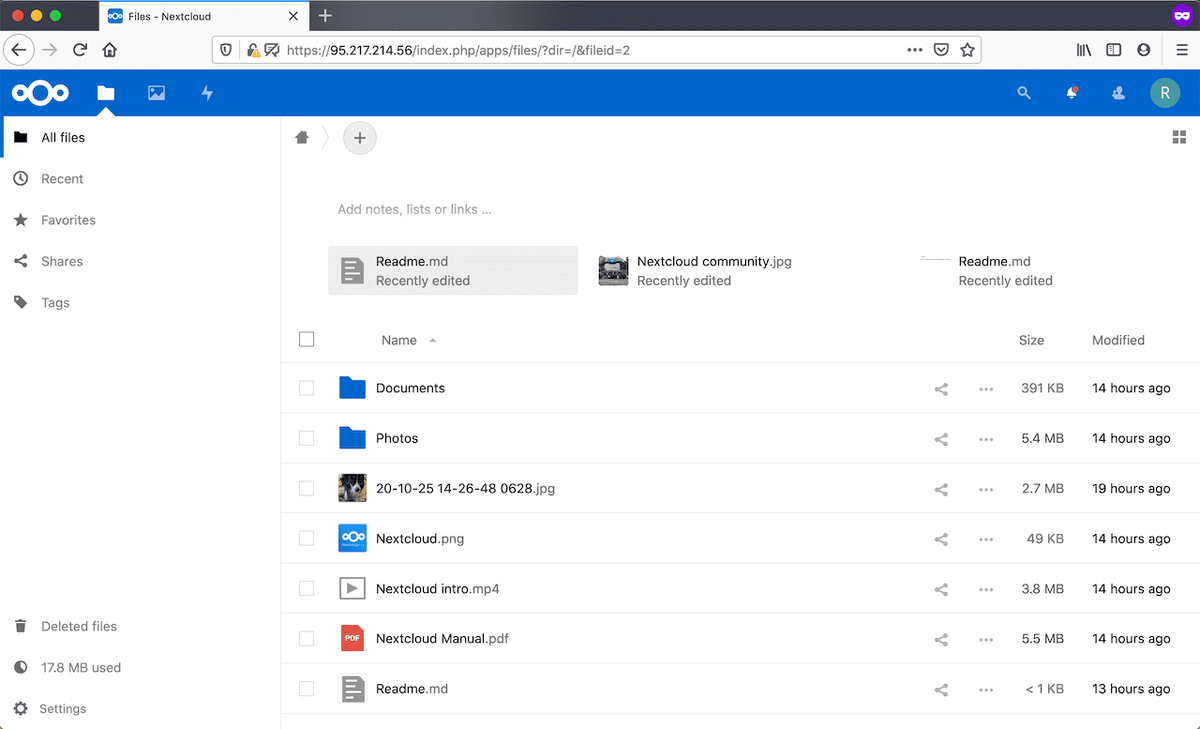Open Firefox library icon

1083,49
